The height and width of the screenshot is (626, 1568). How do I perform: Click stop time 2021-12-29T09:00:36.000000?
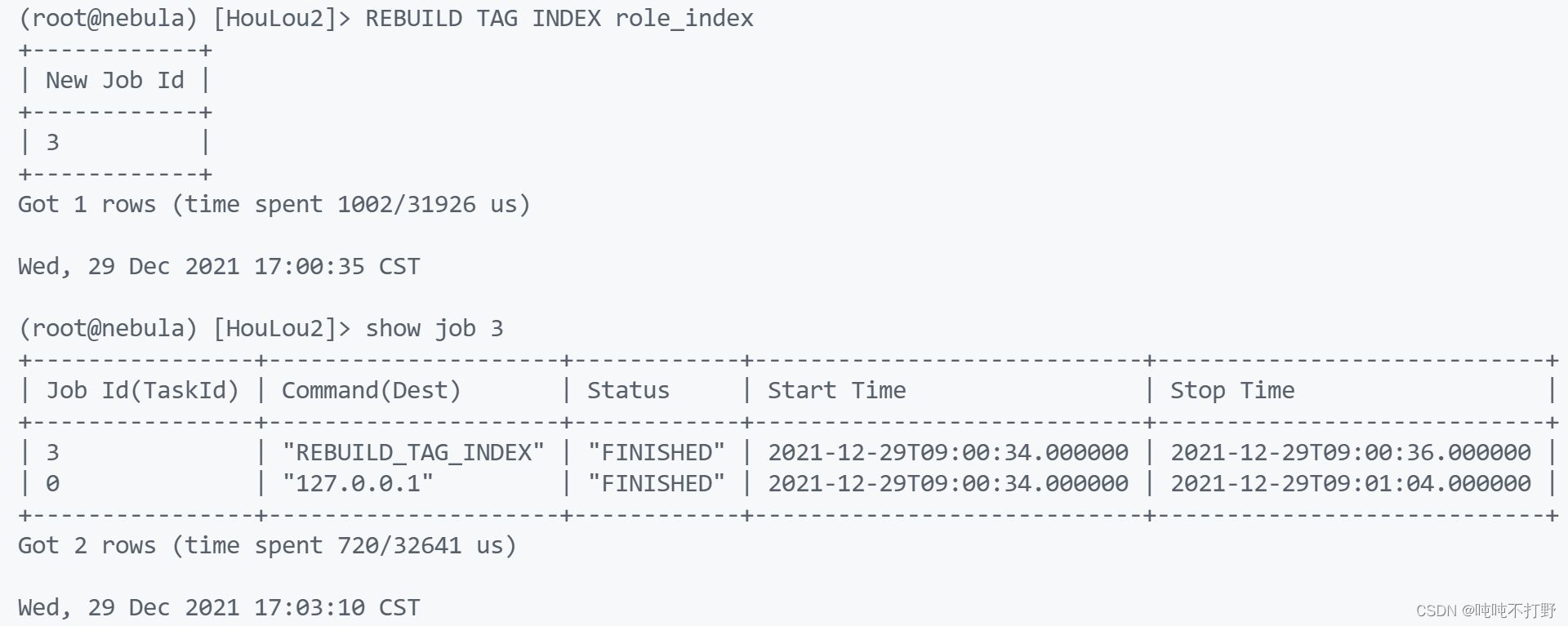click(1351, 452)
